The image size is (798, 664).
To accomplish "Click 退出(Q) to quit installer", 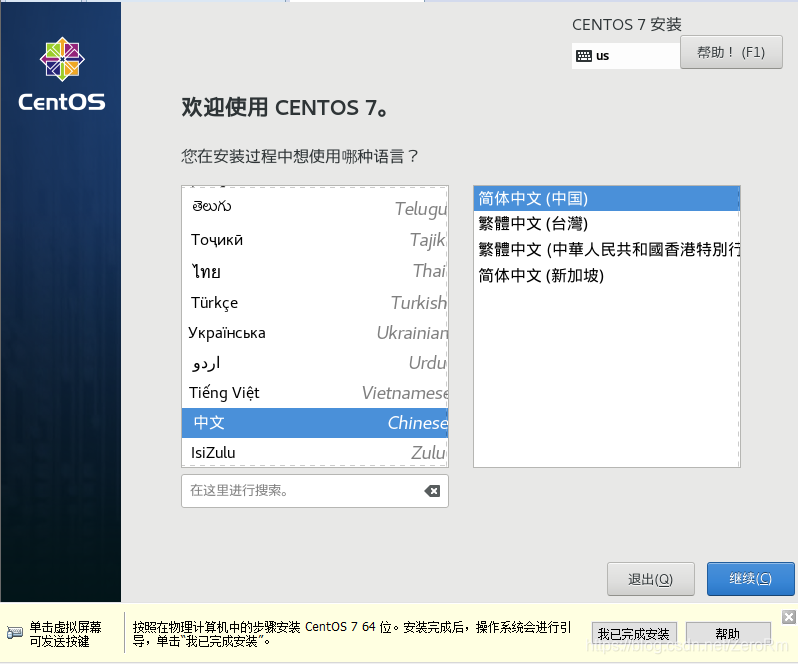I will (650, 579).
